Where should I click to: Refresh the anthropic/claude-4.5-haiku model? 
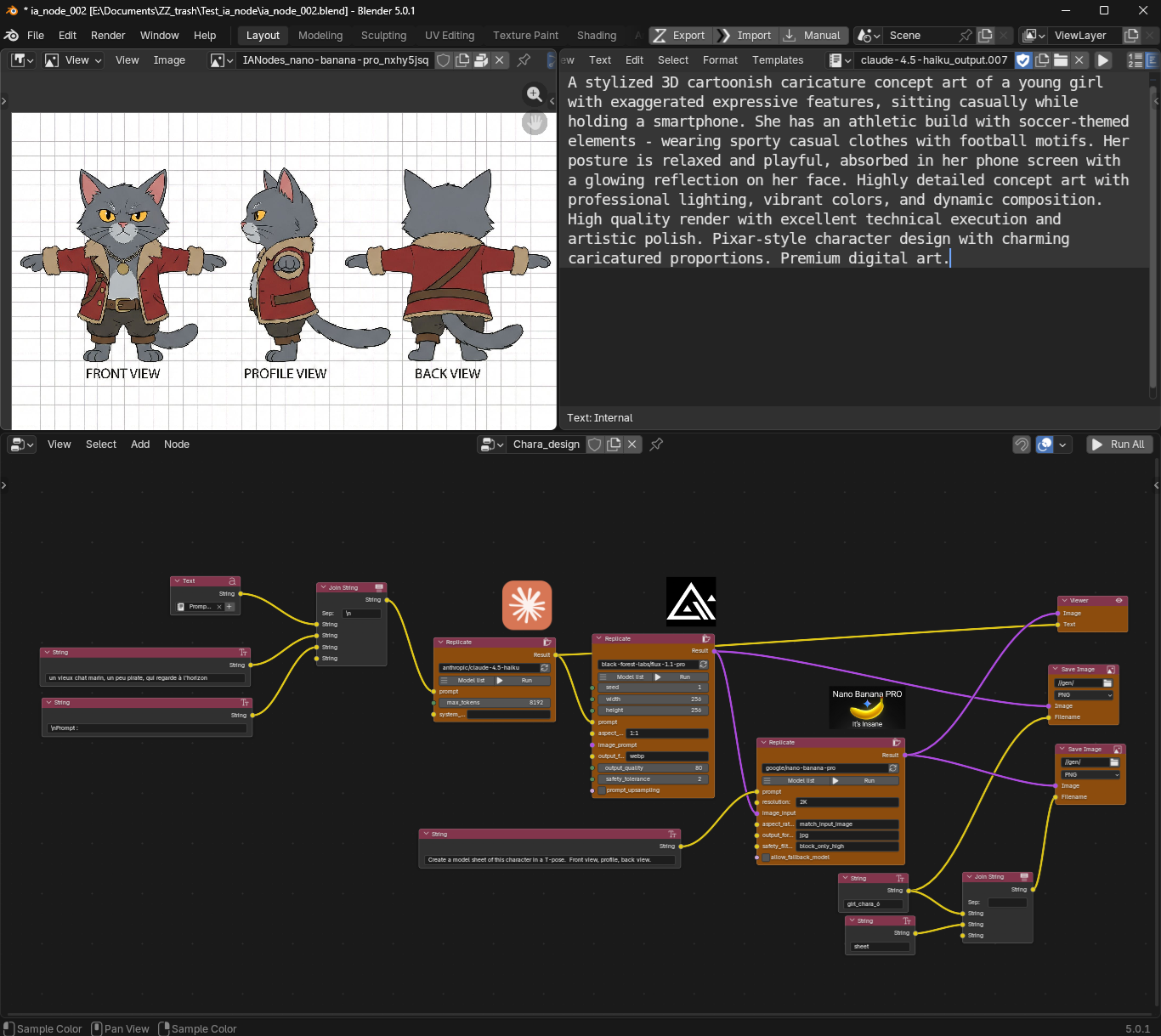coord(545,668)
